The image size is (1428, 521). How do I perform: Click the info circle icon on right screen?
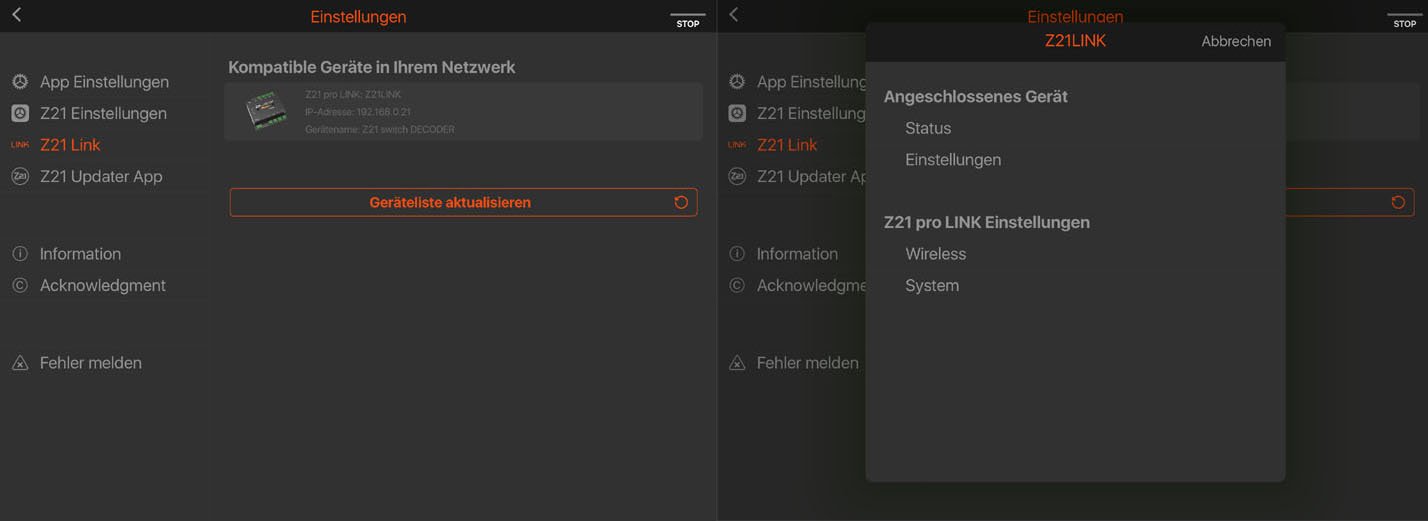point(737,254)
